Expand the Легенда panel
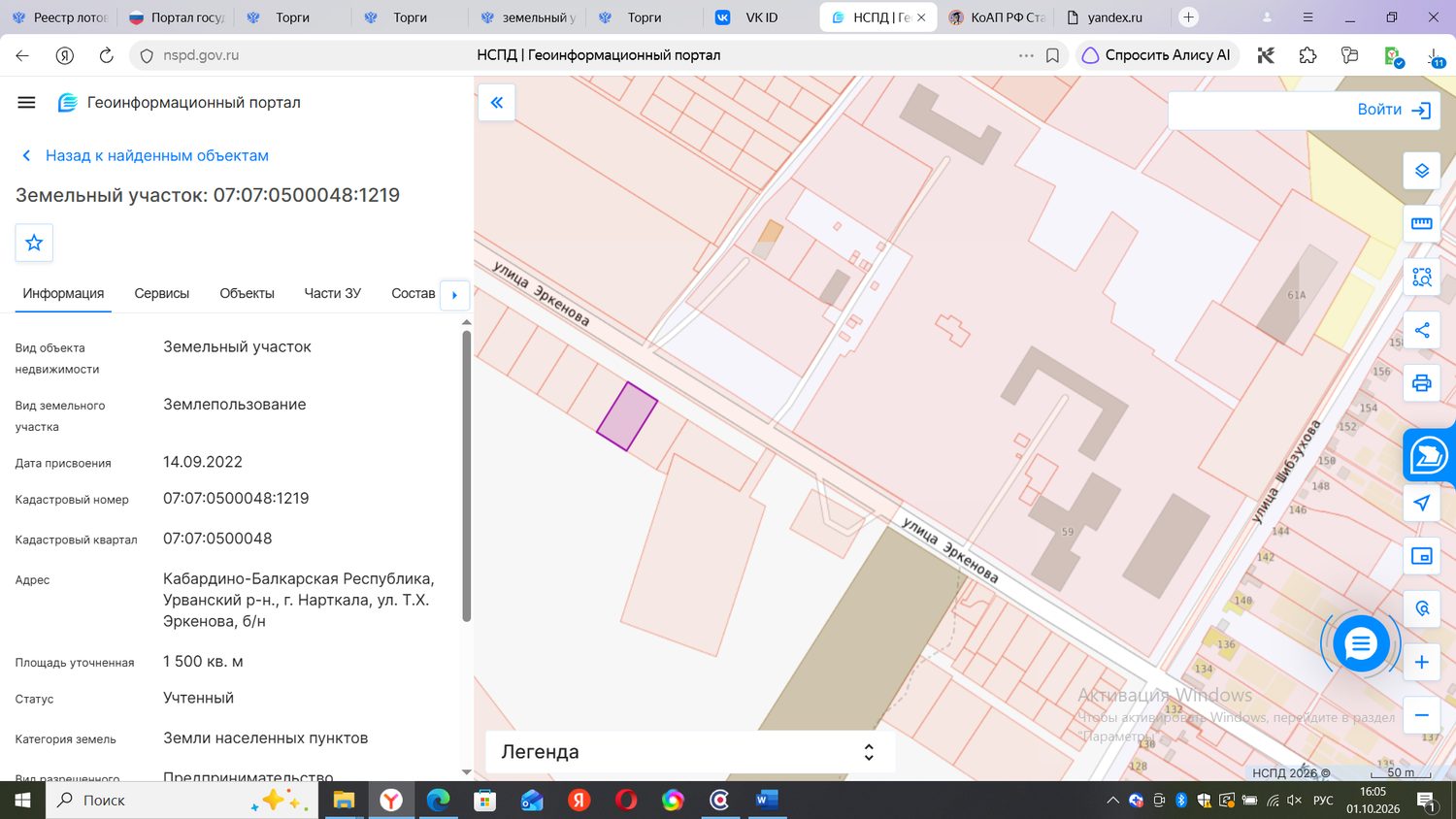Image resolution: width=1456 pixels, height=819 pixels. (x=689, y=752)
